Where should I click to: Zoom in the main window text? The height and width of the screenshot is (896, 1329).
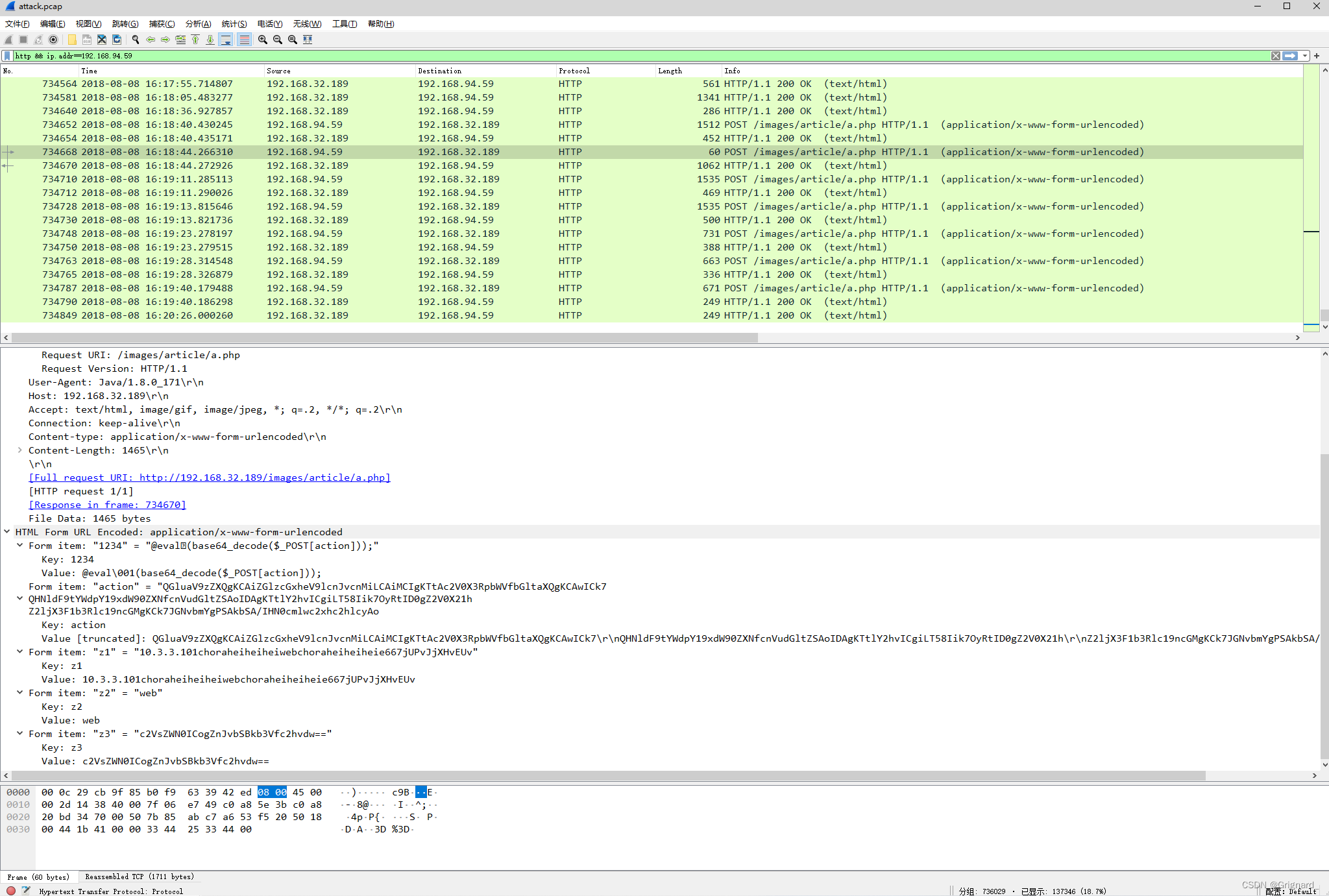tap(263, 40)
